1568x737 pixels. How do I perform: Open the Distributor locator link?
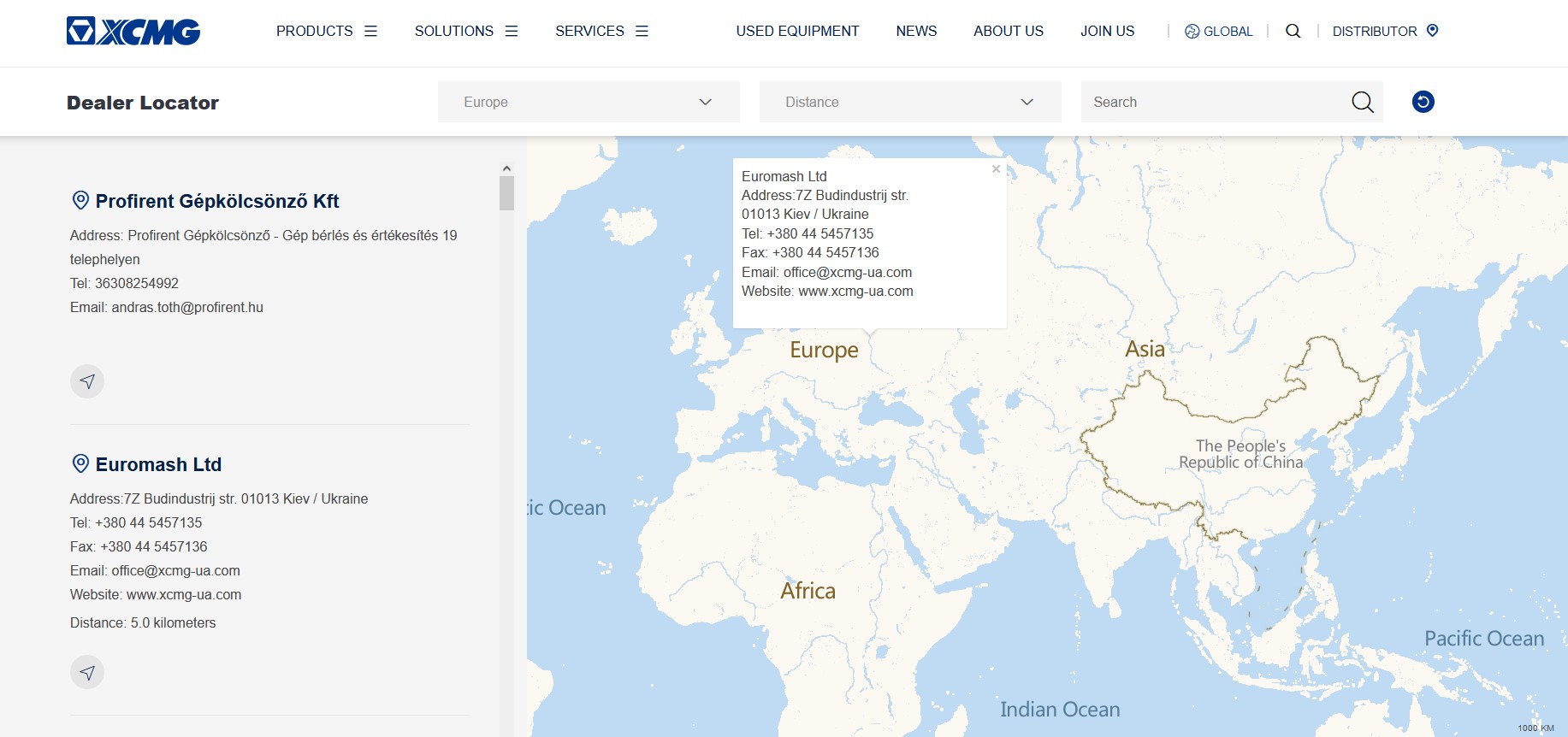point(1384,31)
